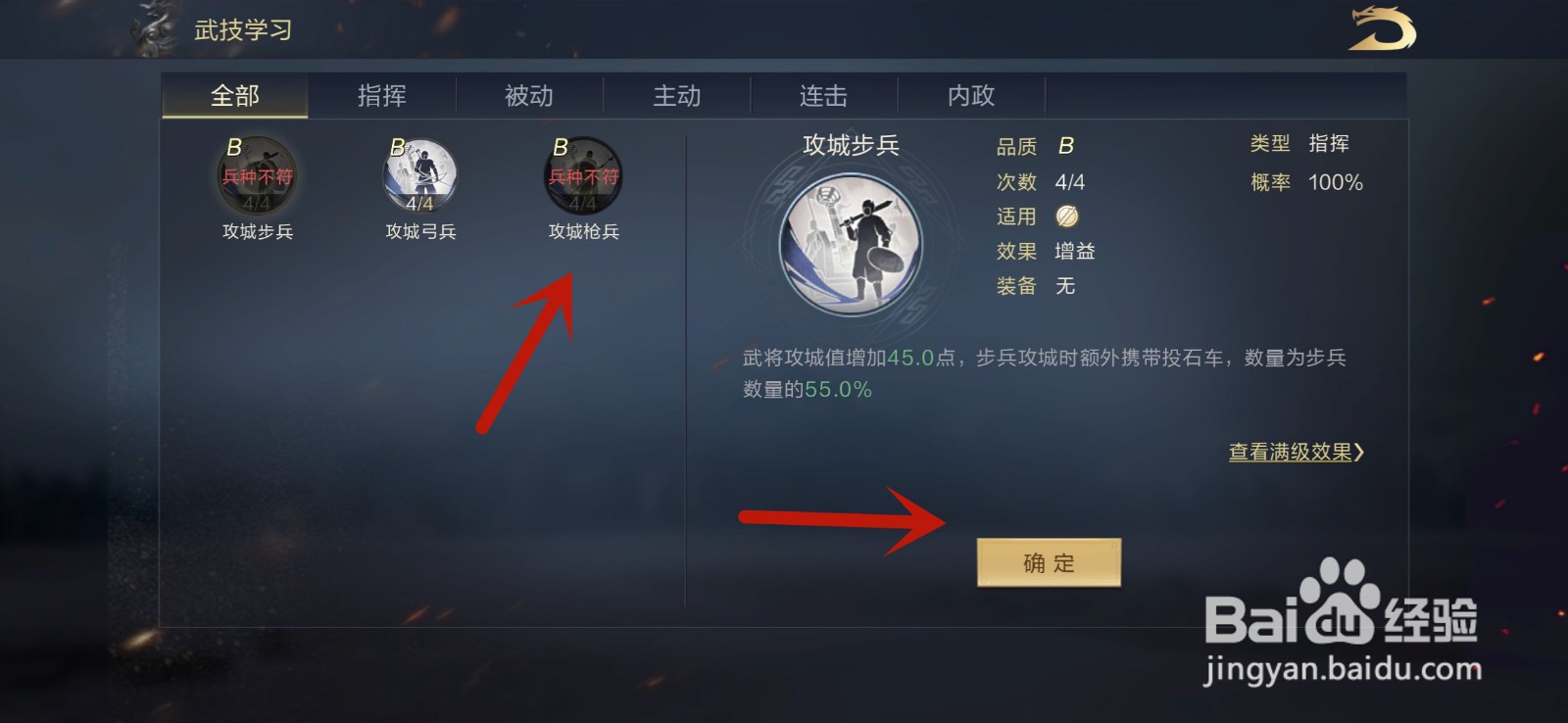Open the 查看满级效果 link
1568x723 pixels.
(x=1291, y=452)
